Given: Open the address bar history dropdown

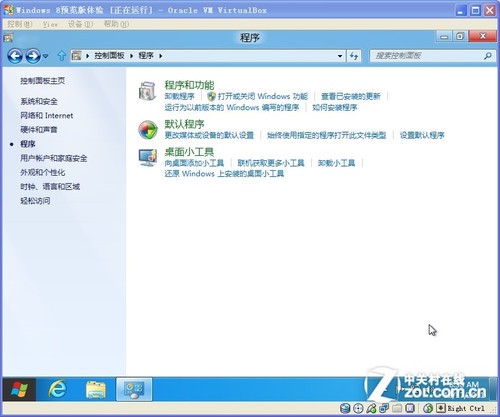Looking at the screenshot, I should 340,56.
